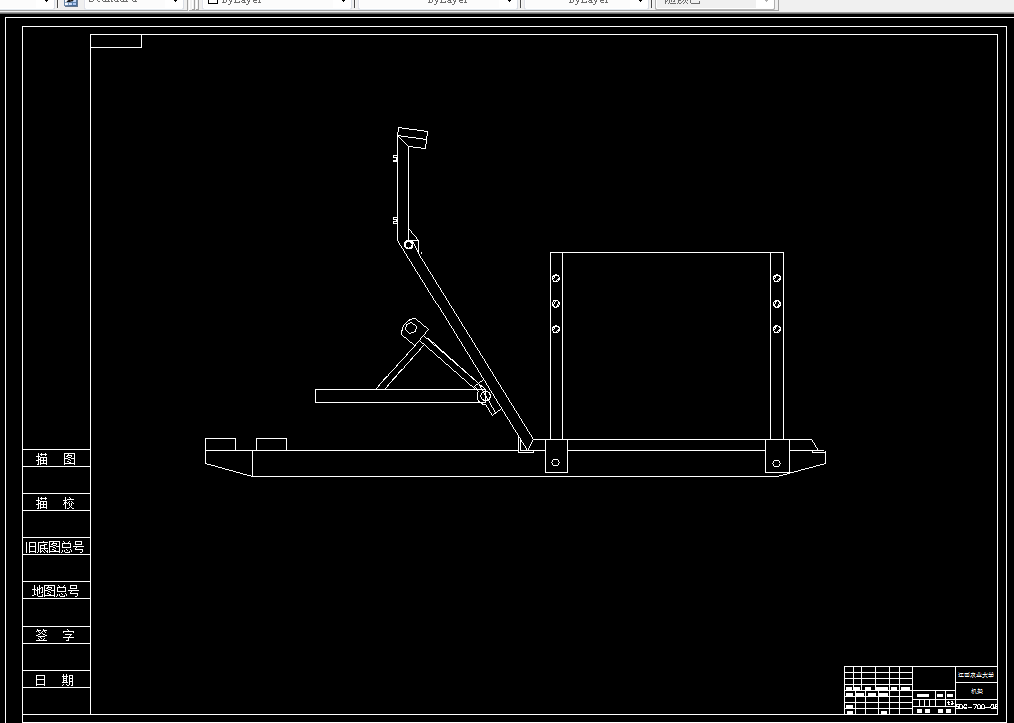Viewport: 1014px width, 723px height.
Task: Select the 描图 label text
Action: click(x=56, y=459)
